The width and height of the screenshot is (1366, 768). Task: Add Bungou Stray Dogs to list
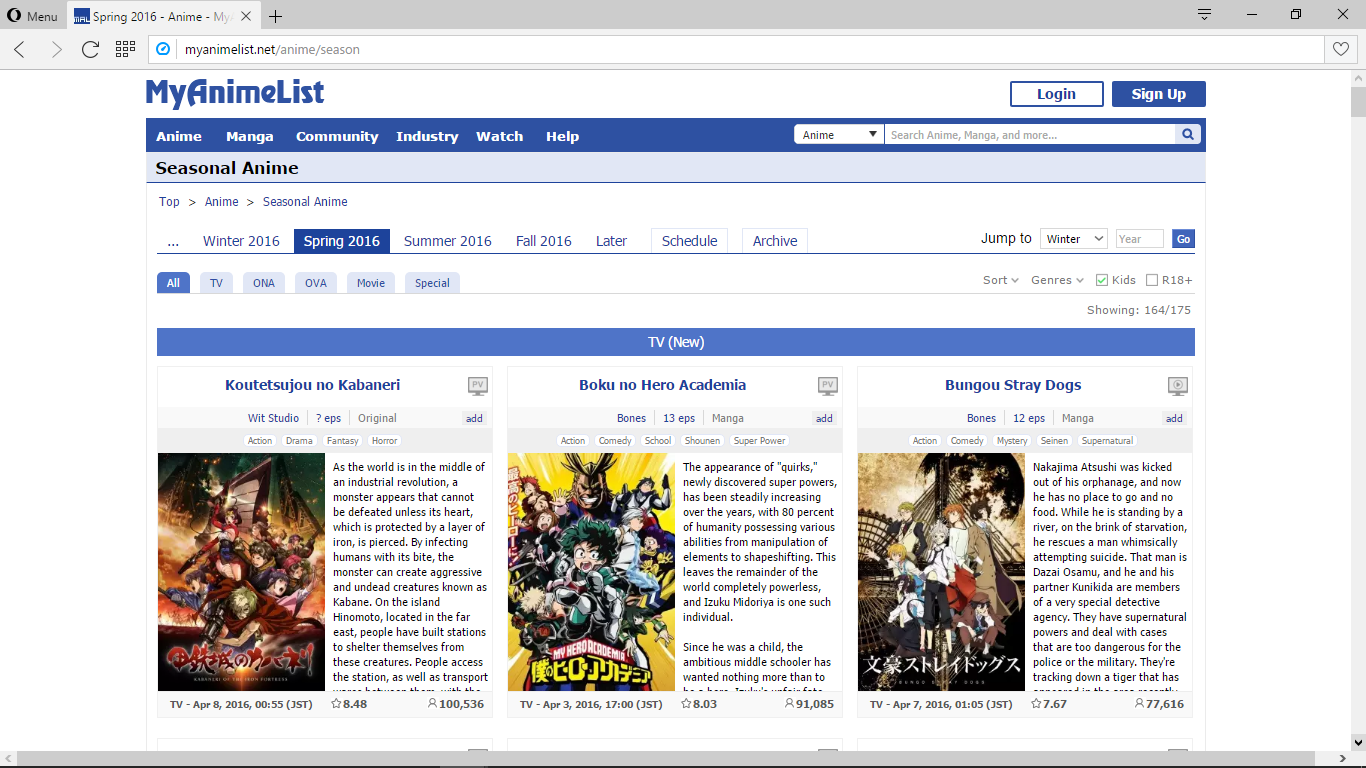tap(1174, 418)
